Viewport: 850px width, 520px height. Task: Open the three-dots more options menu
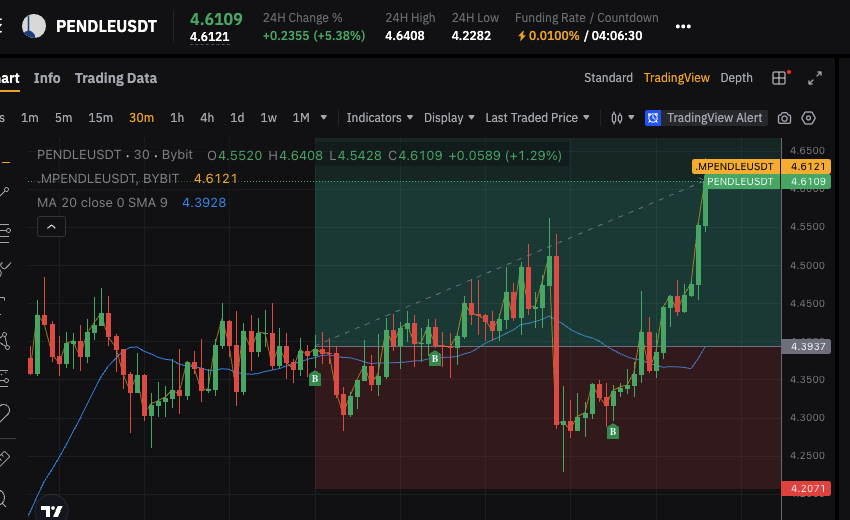pyautogui.click(x=683, y=26)
